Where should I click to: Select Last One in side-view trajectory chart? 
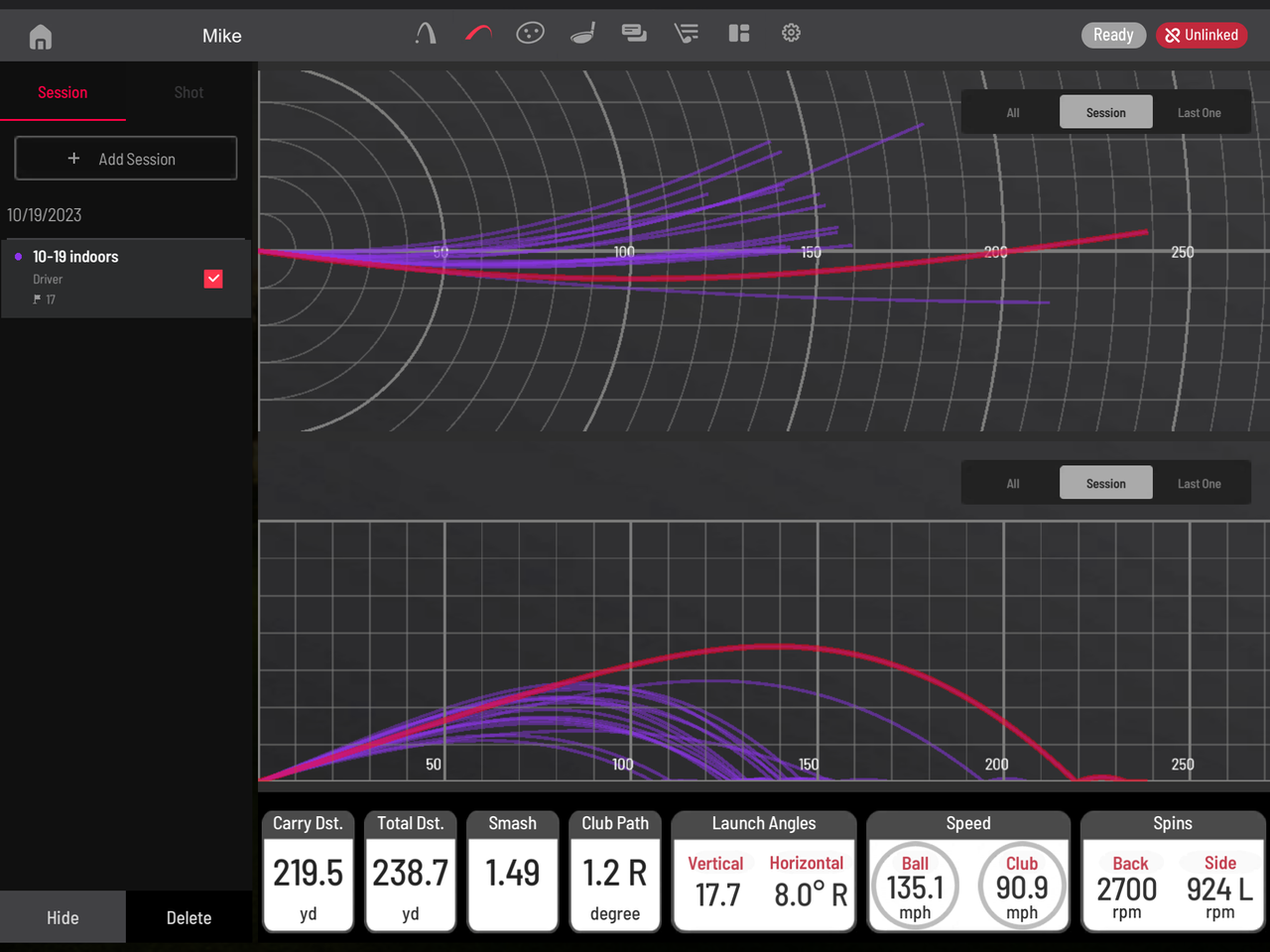[1200, 483]
